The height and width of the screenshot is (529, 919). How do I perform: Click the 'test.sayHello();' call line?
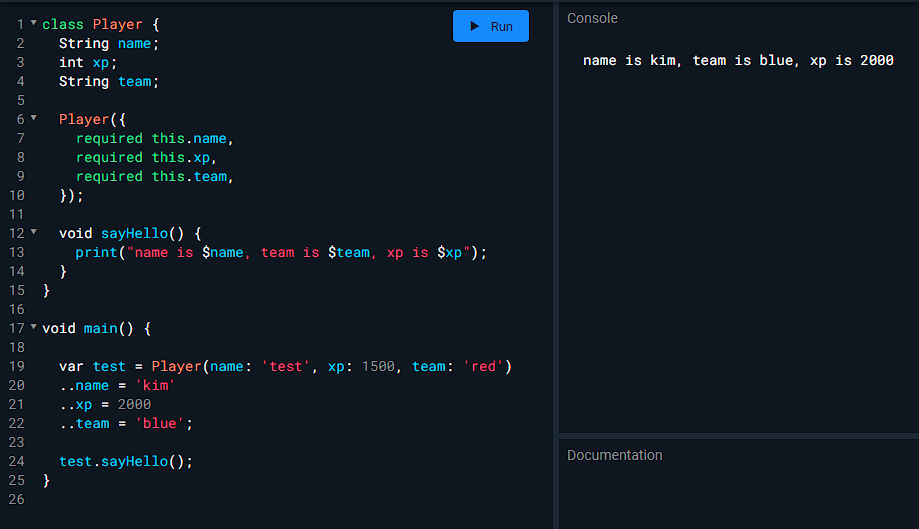point(125,462)
